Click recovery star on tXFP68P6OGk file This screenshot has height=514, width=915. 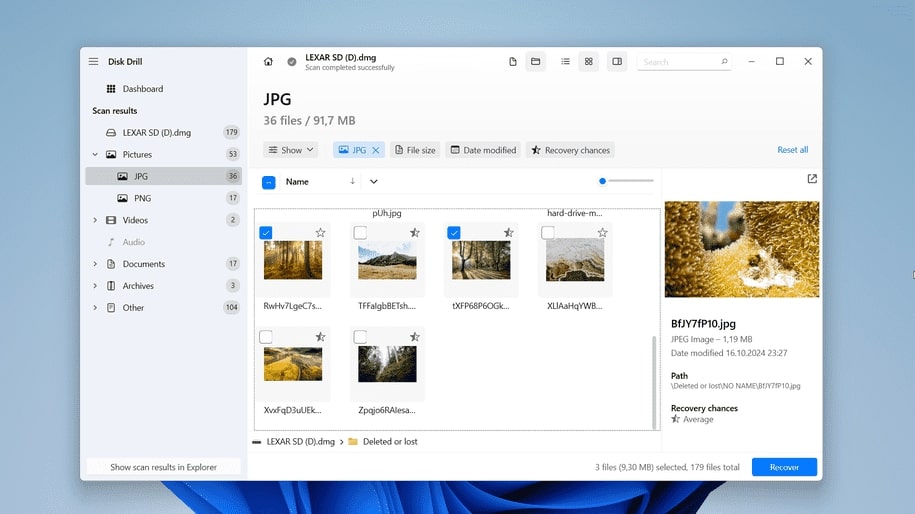[508, 232]
